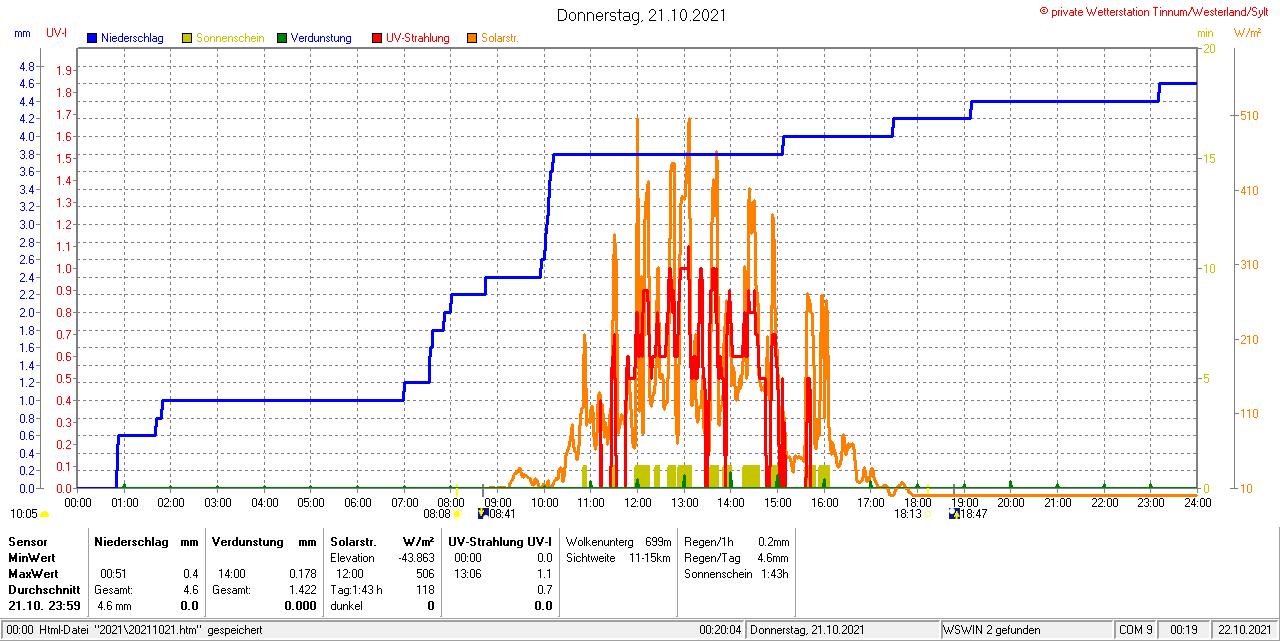Click the UV-I axis unit label
Screen dimensions: 1280x641
tap(57, 33)
